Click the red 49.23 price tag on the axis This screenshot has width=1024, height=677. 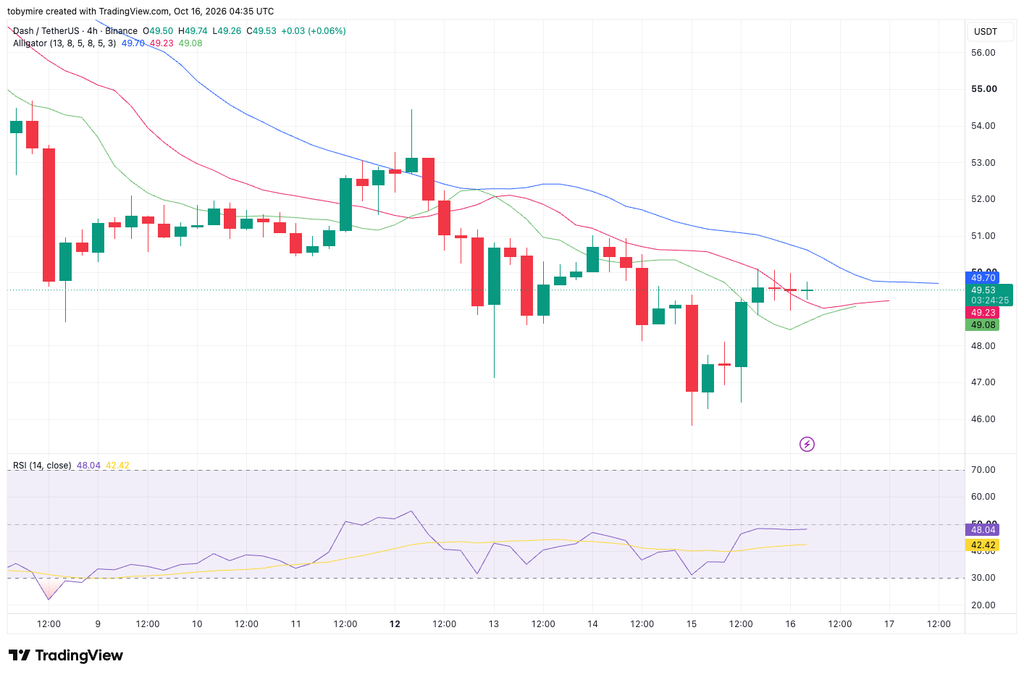(x=982, y=313)
